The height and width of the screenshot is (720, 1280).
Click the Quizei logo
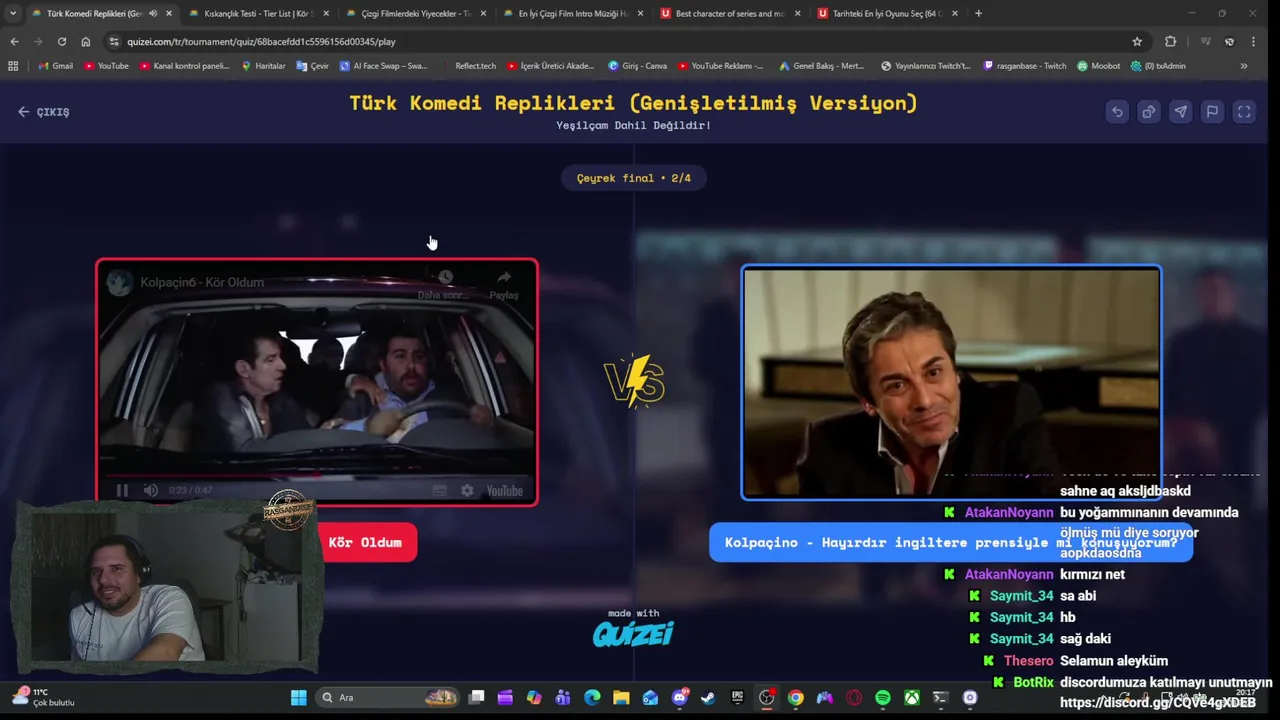coord(633,634)
